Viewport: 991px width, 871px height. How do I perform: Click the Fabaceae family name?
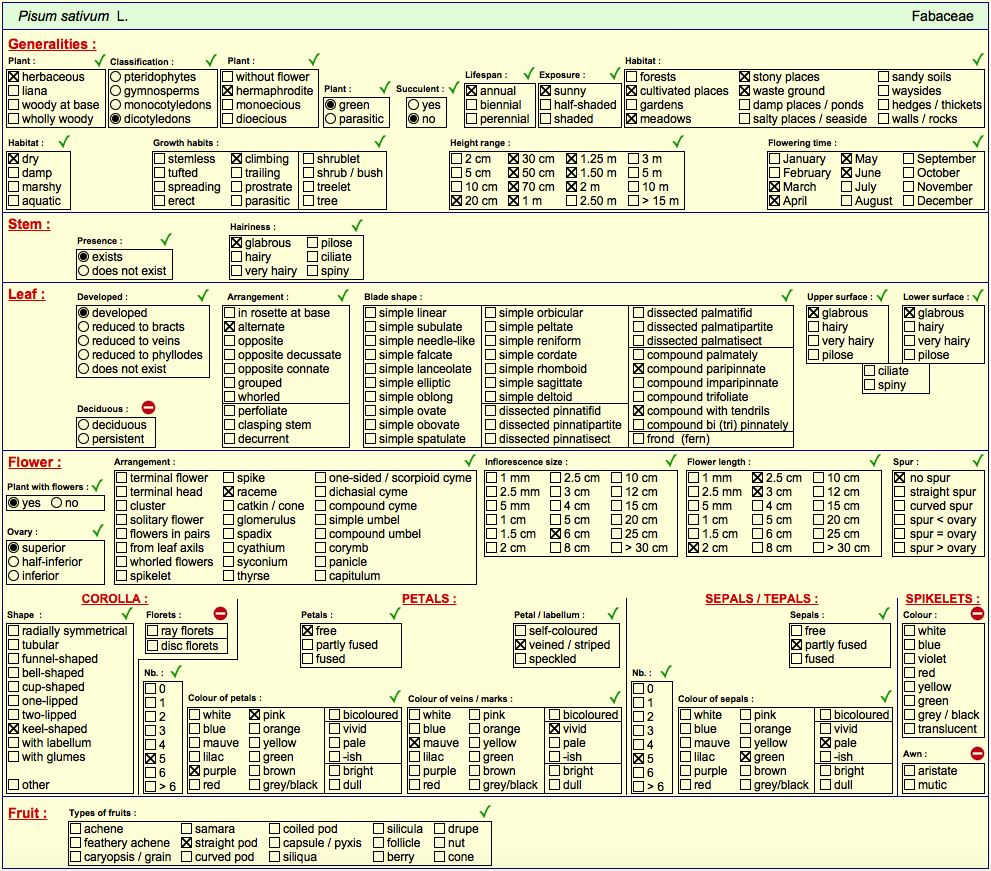942,16
